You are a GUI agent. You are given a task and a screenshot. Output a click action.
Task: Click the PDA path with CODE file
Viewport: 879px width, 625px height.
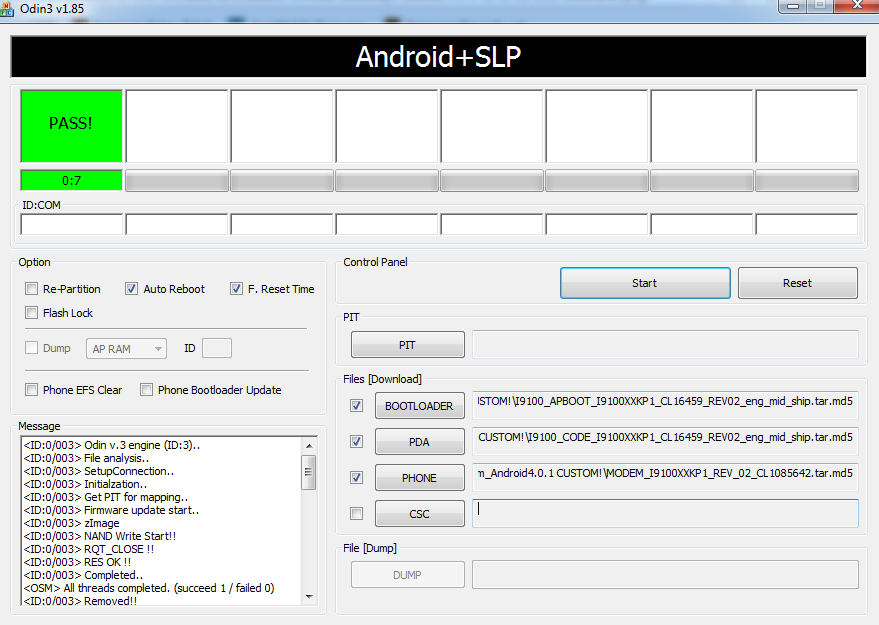pyautogui.click(x=665, y=441)
